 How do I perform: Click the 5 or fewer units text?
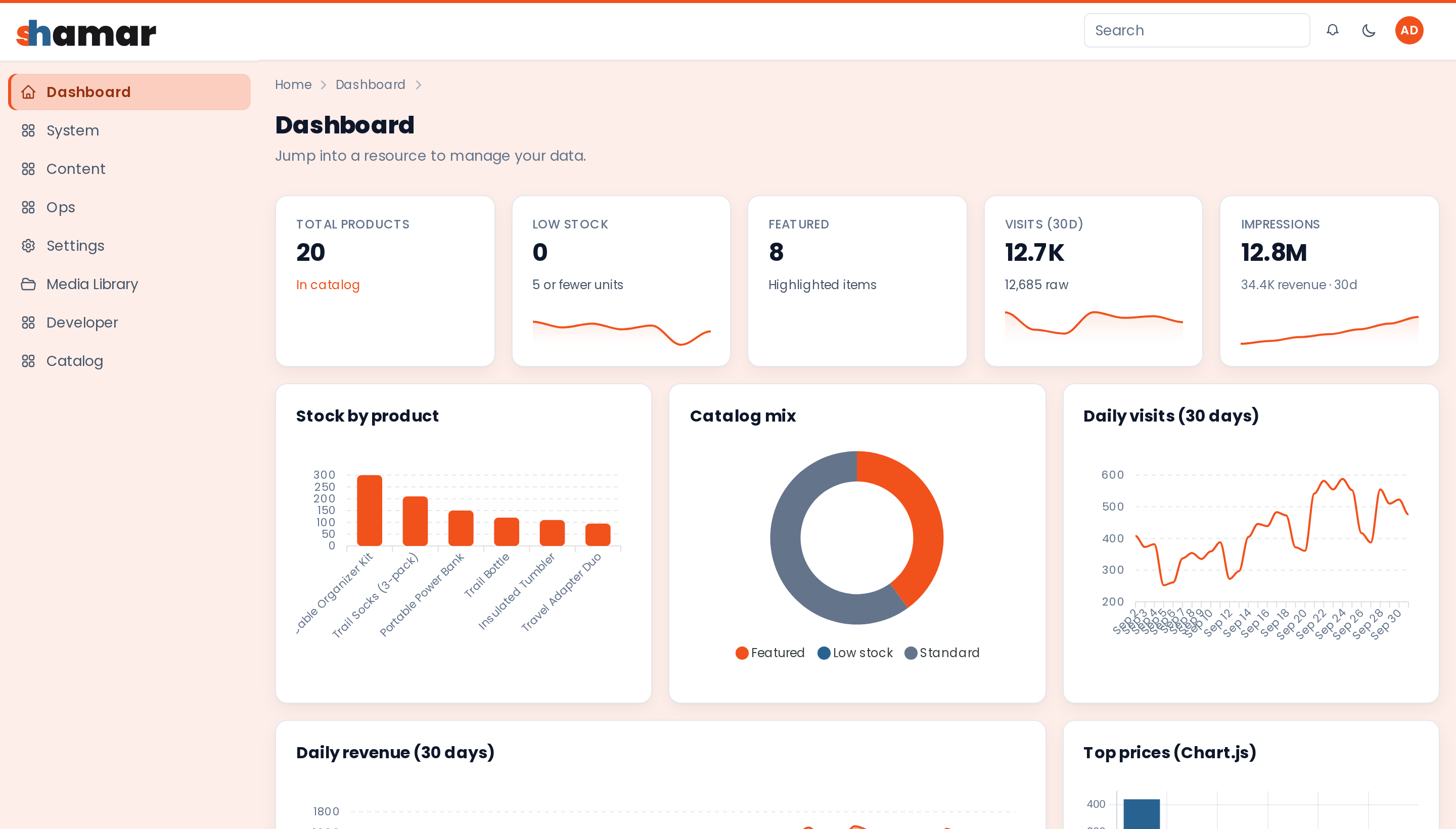tap(577, 285)
